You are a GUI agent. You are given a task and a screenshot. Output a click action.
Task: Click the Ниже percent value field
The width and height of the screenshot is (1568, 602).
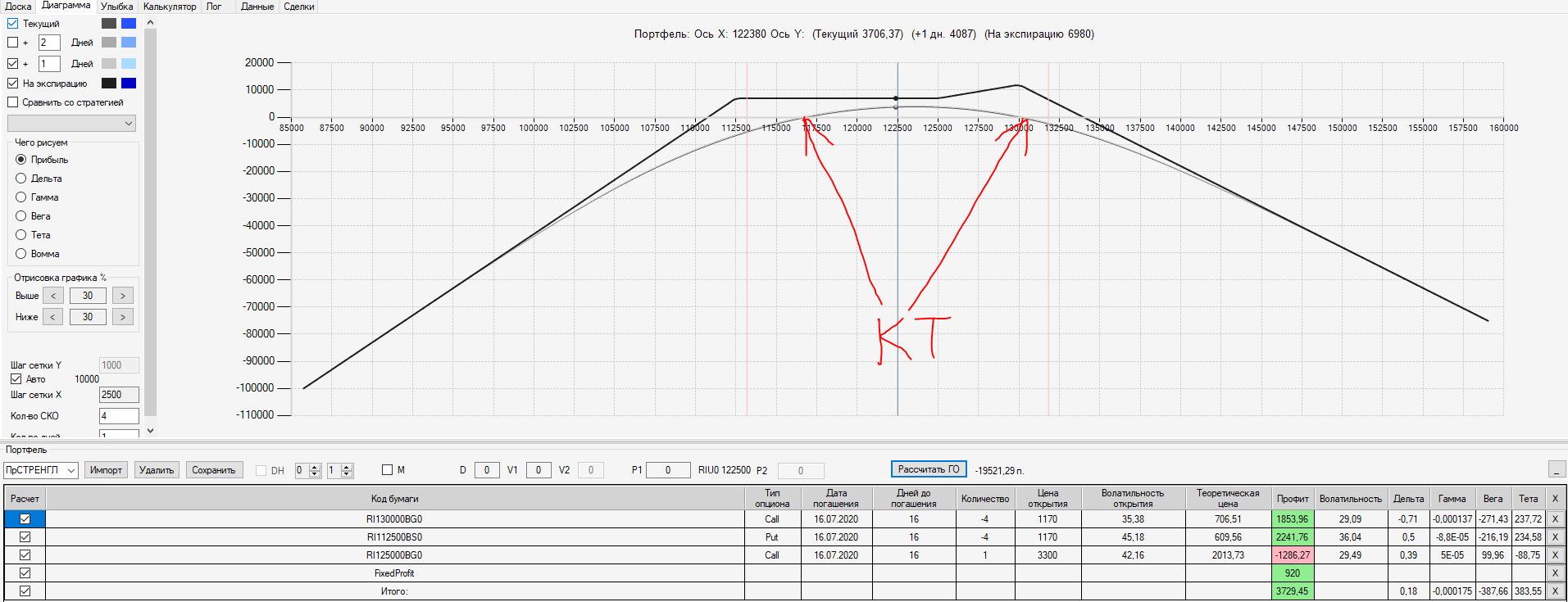click(x=88, y=317)
